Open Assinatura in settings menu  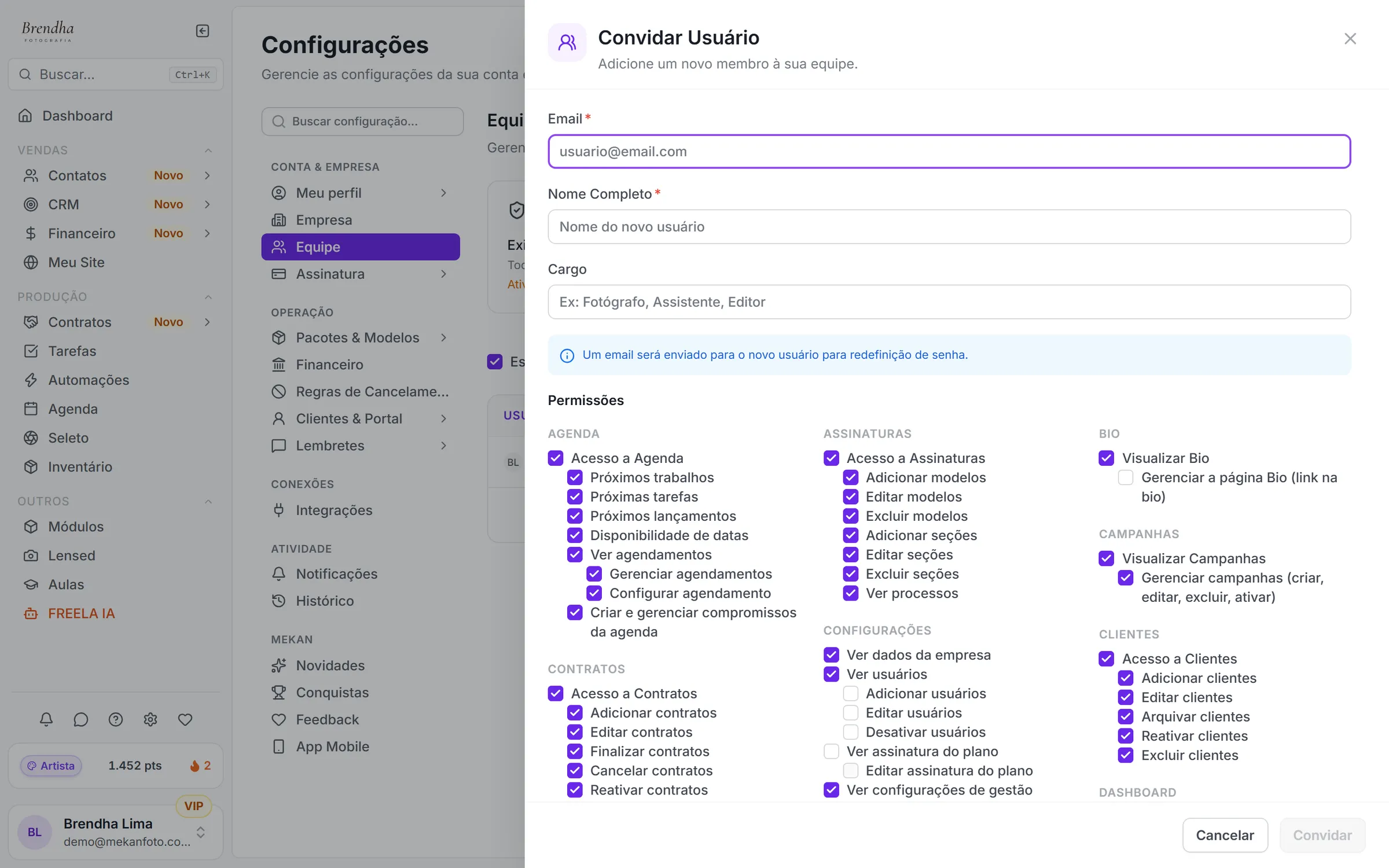click(361, 274)
